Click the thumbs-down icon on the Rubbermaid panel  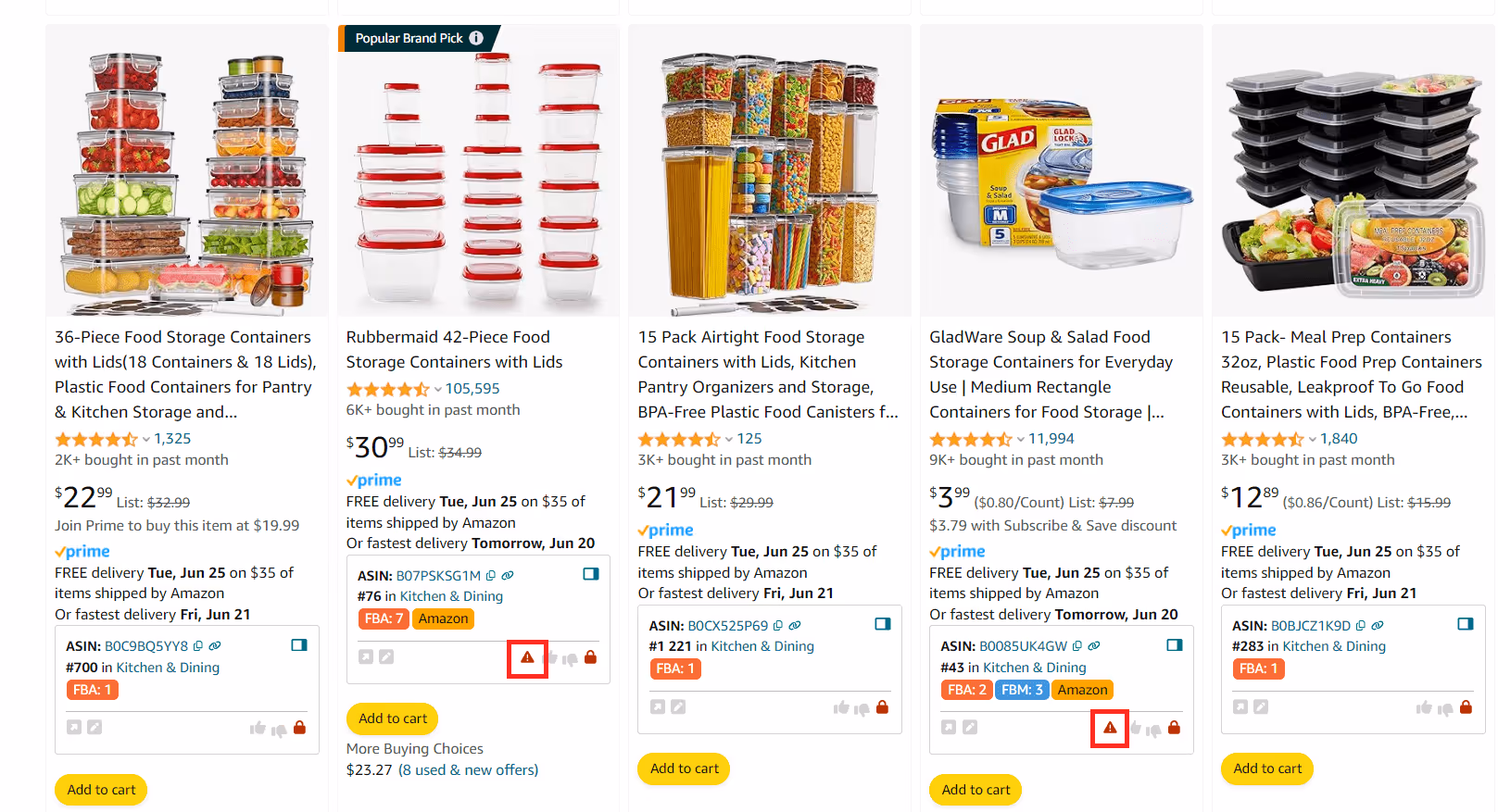tap(570, 658)
